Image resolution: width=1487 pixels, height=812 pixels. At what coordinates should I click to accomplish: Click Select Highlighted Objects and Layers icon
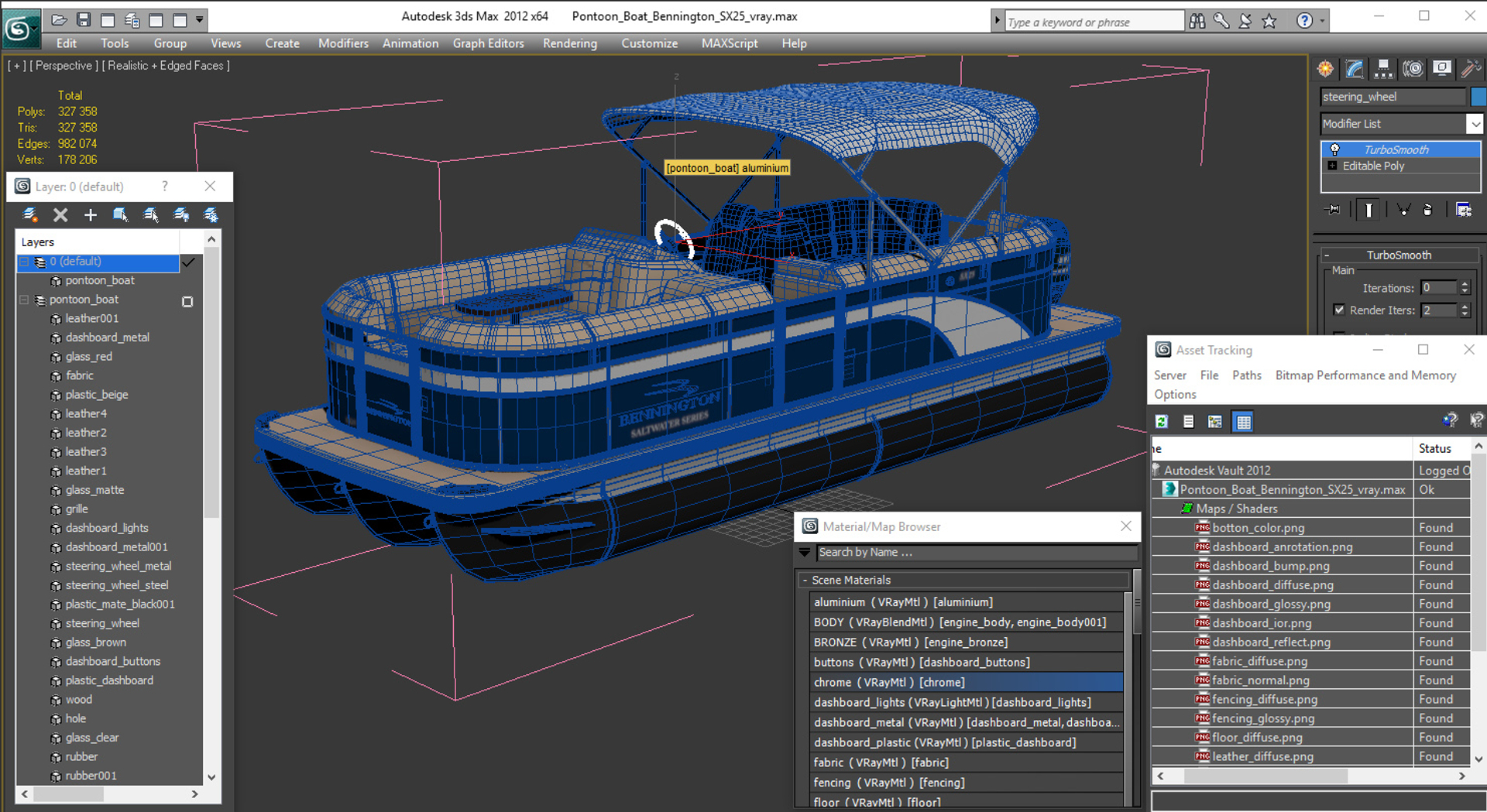tap(120, 214)
